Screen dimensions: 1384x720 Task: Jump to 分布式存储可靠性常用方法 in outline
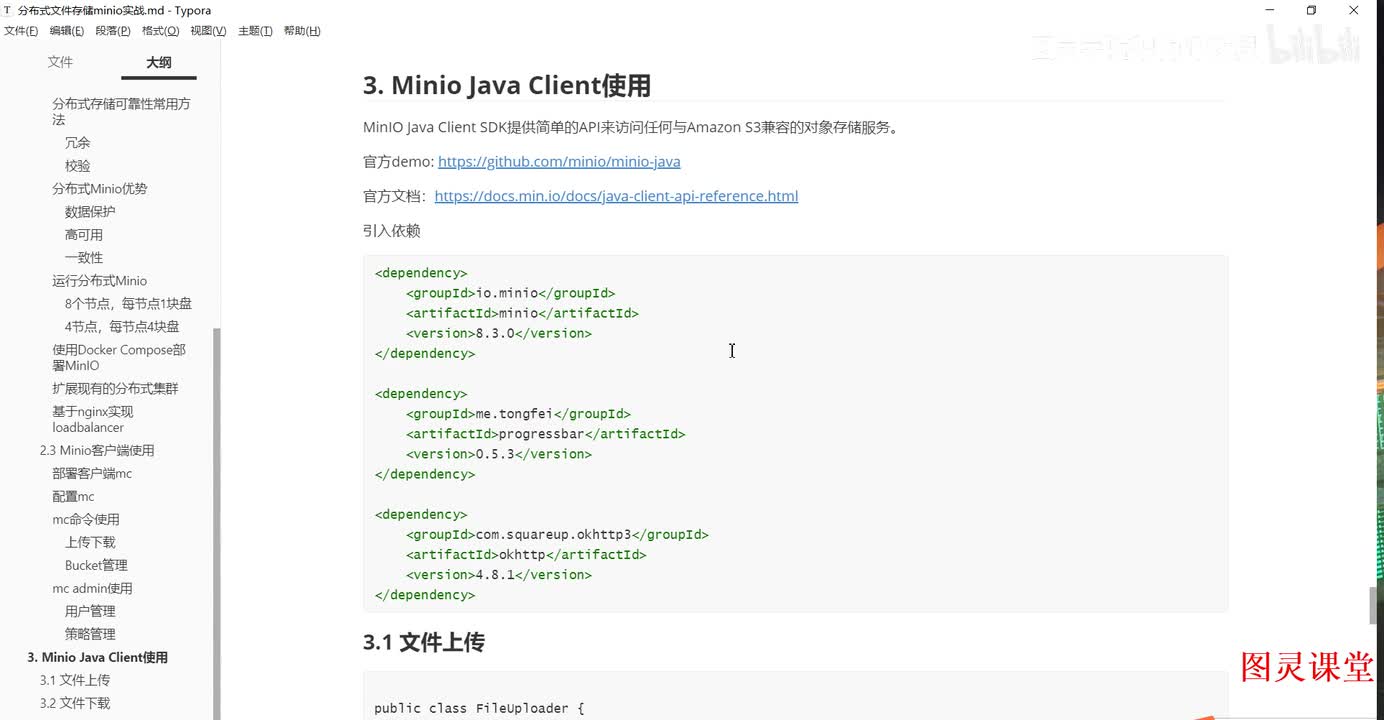pyautogui.click(x=122, y=111)
